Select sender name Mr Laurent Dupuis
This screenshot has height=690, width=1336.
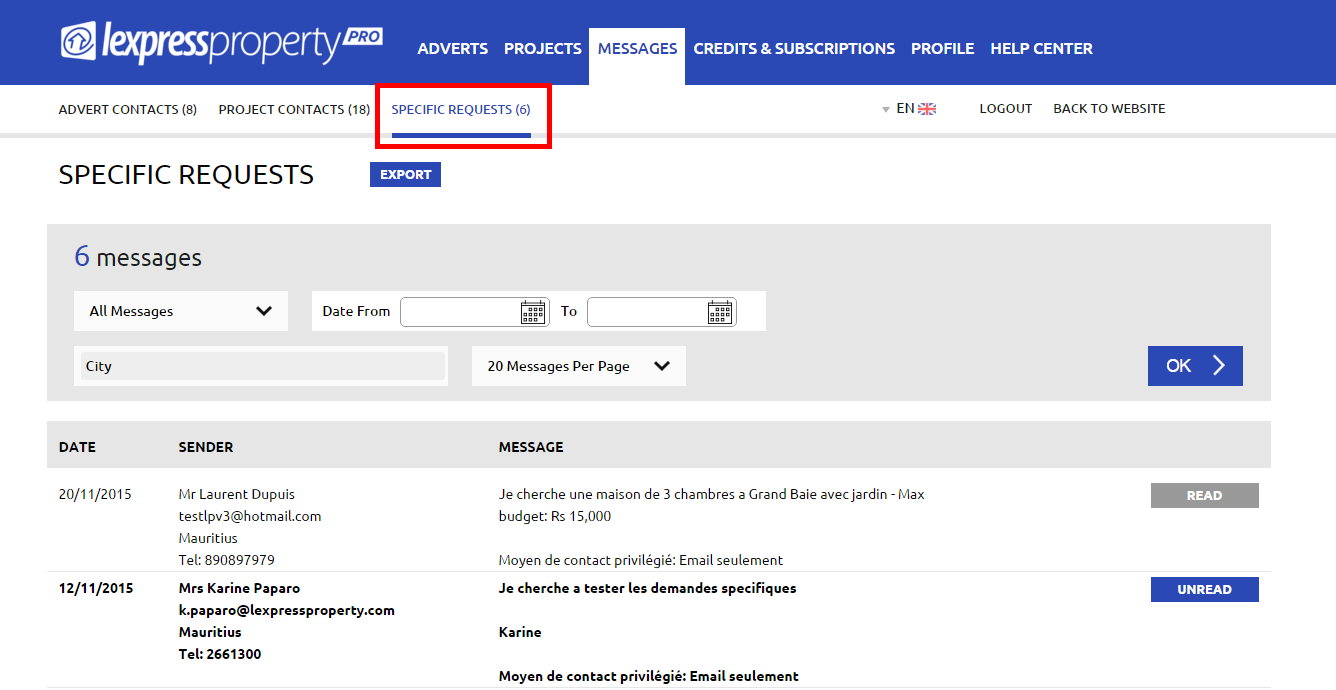237,494
